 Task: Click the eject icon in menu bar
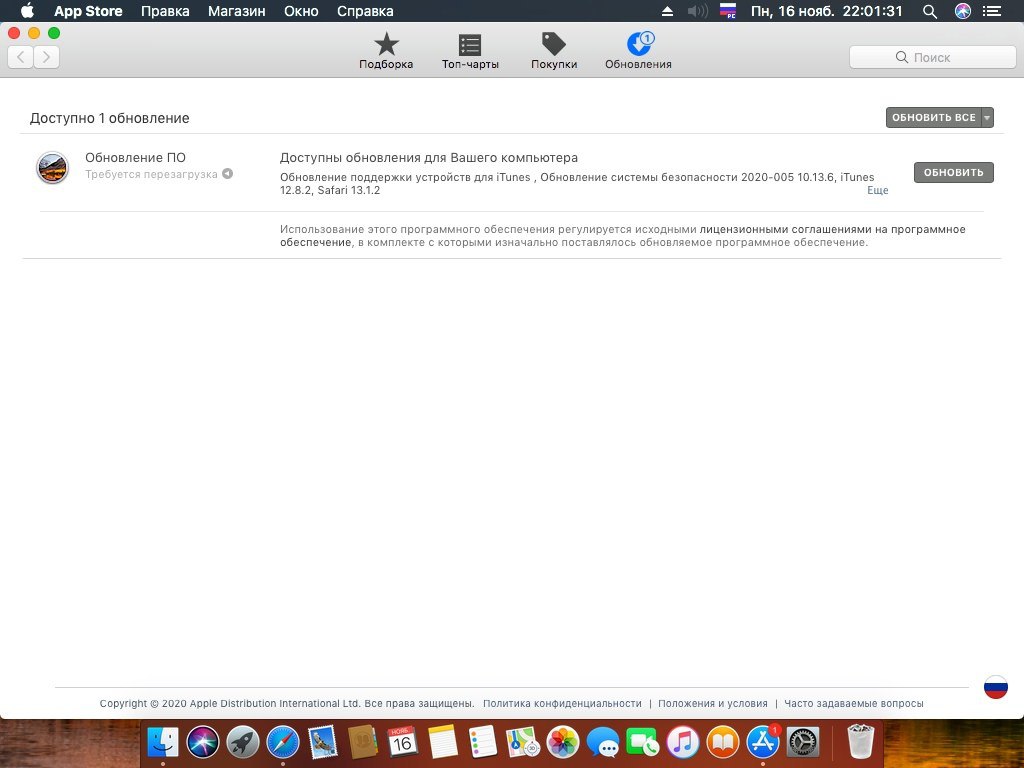tap(667, 11)
